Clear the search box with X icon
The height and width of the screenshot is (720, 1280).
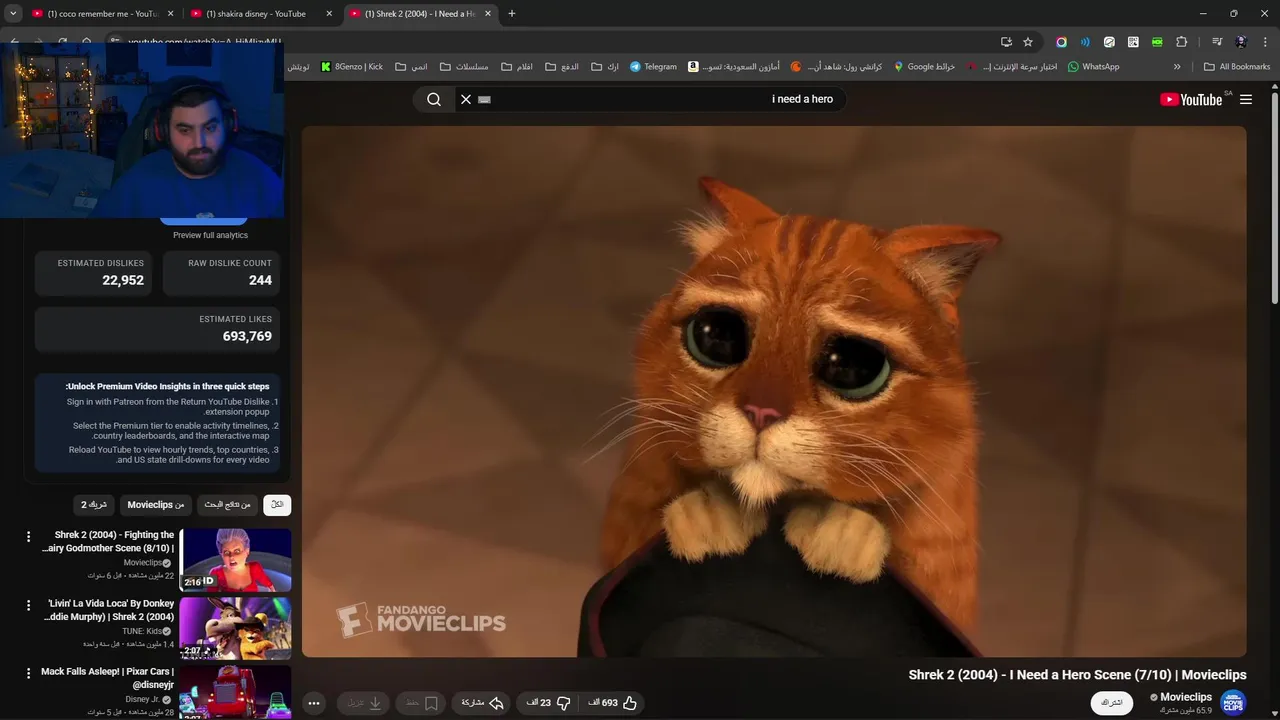pyautogui.click(x=465, y=99)
